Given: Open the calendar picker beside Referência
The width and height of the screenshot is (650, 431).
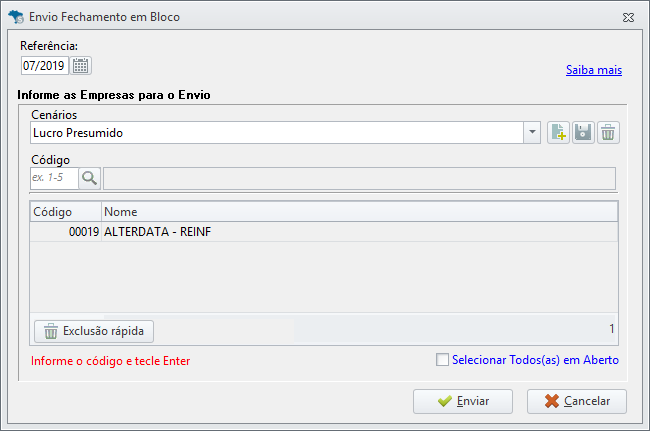Looking at the screenshot, I should 80,66.
